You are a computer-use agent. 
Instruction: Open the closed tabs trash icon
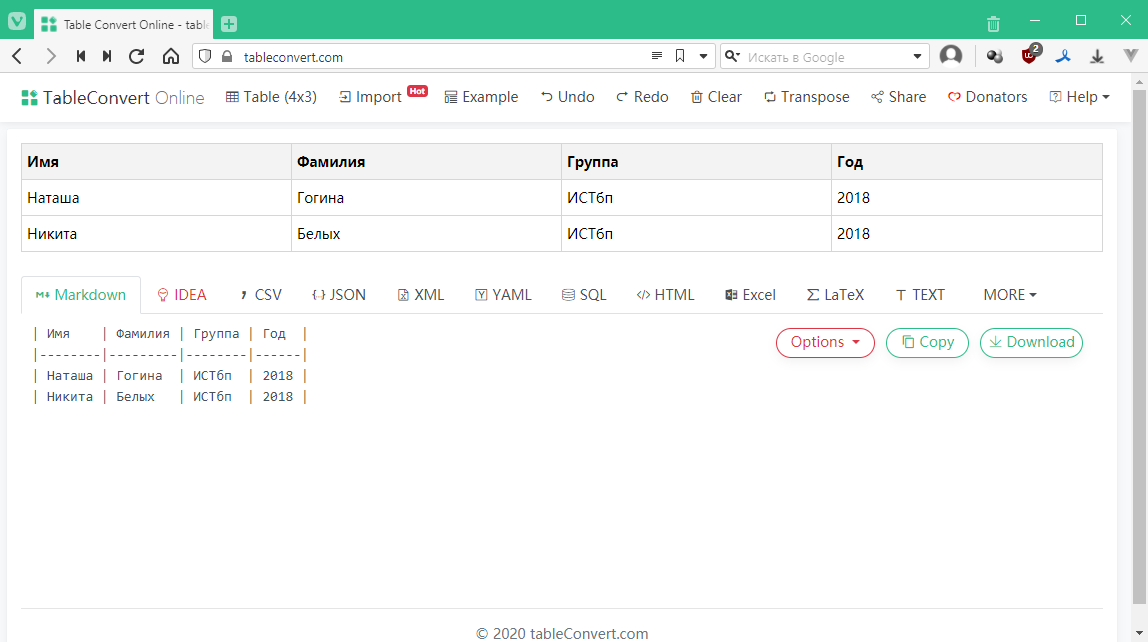coord(993,24)
